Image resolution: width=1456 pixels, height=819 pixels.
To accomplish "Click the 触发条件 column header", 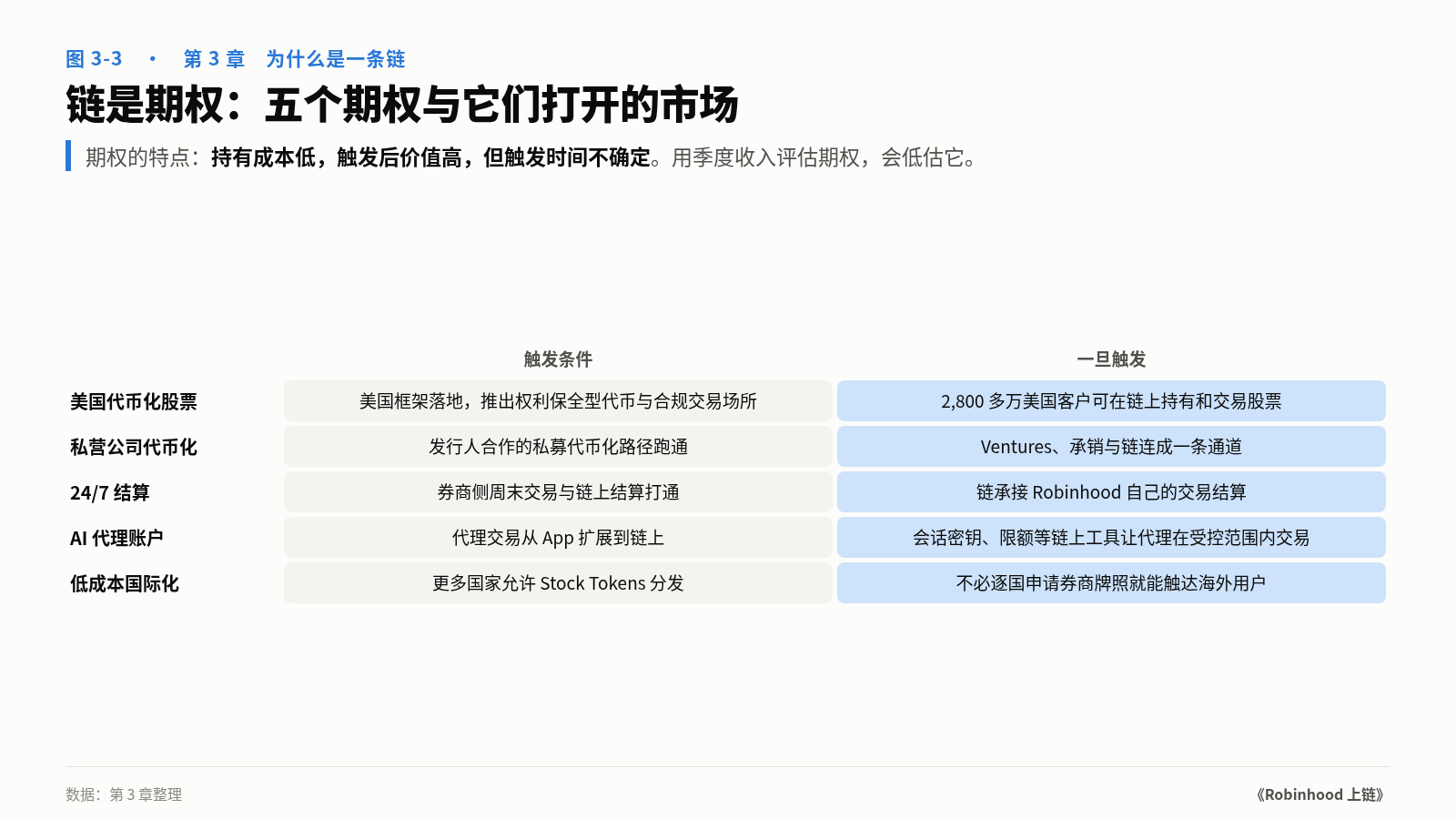I will [558, 359].
